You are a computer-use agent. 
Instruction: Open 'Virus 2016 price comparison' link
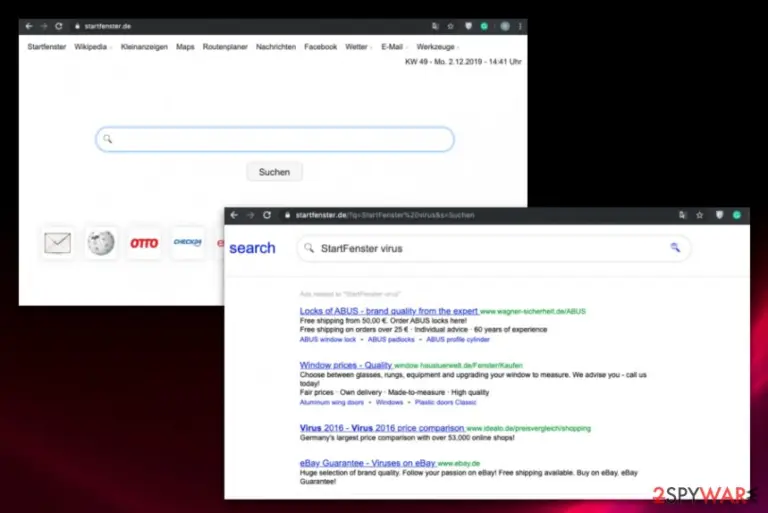(382, 428)
